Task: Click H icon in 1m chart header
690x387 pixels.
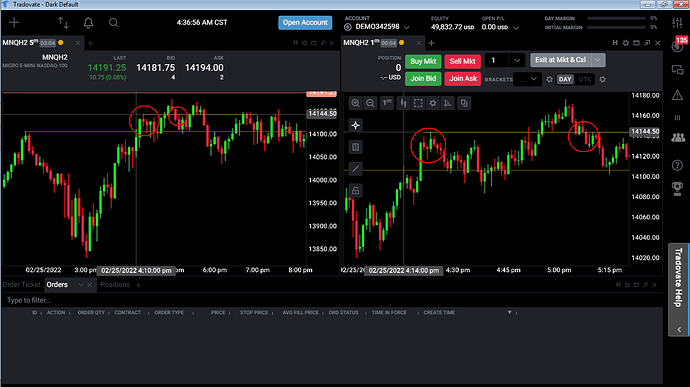Action: click(615, 43)
